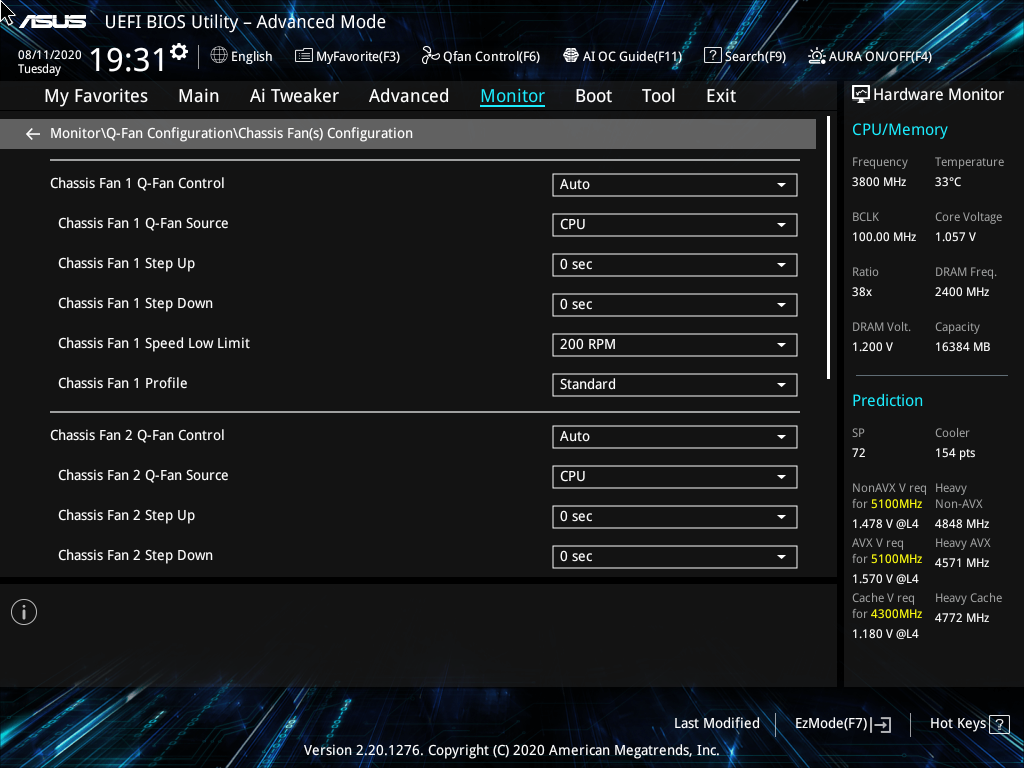Click the 4848 MHz Heavy Non-AVX value
This screenshot has height=768, width=1024.
tap(961, 524)
